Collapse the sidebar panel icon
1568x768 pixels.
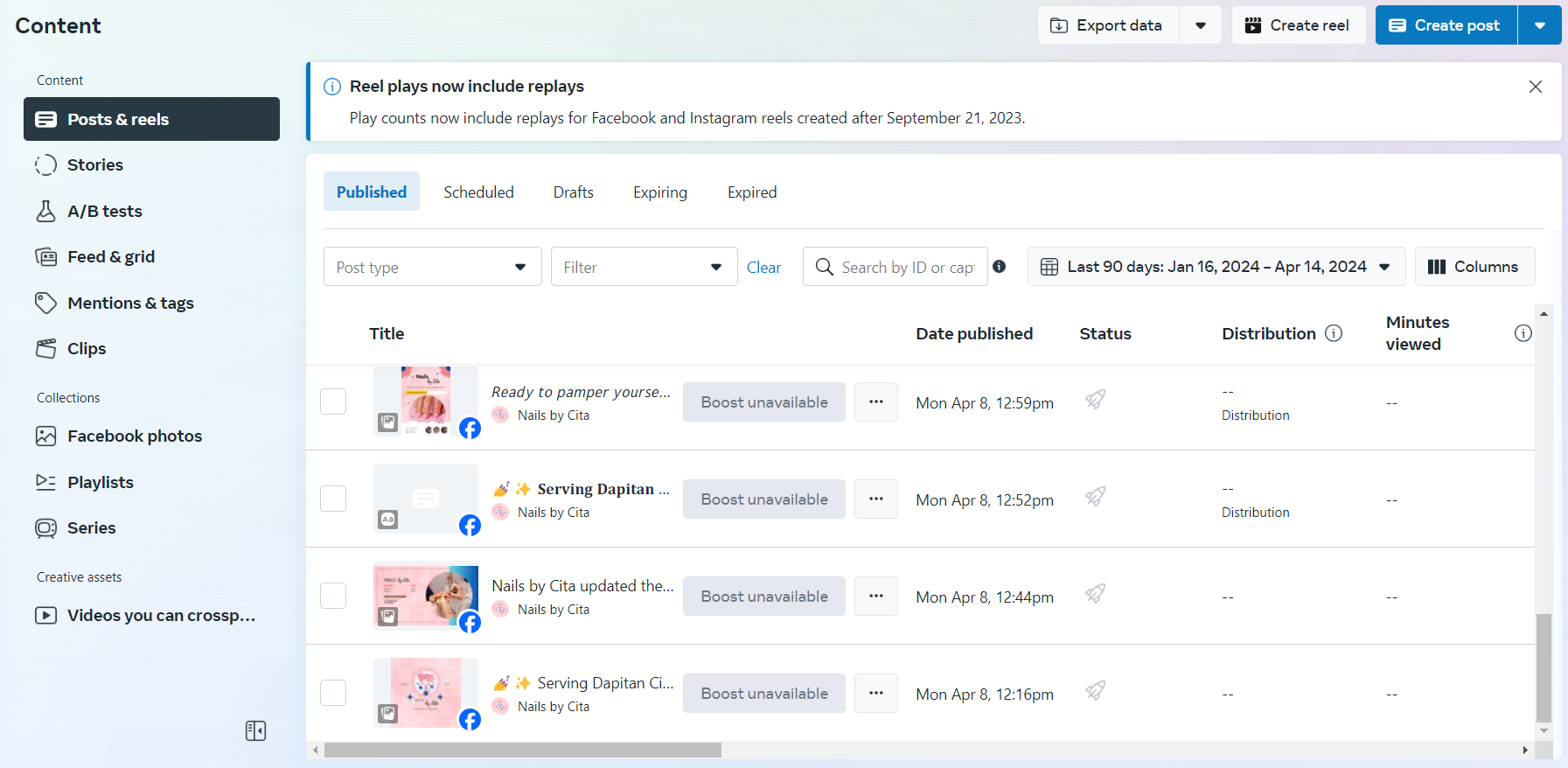[x=255, y=731]
